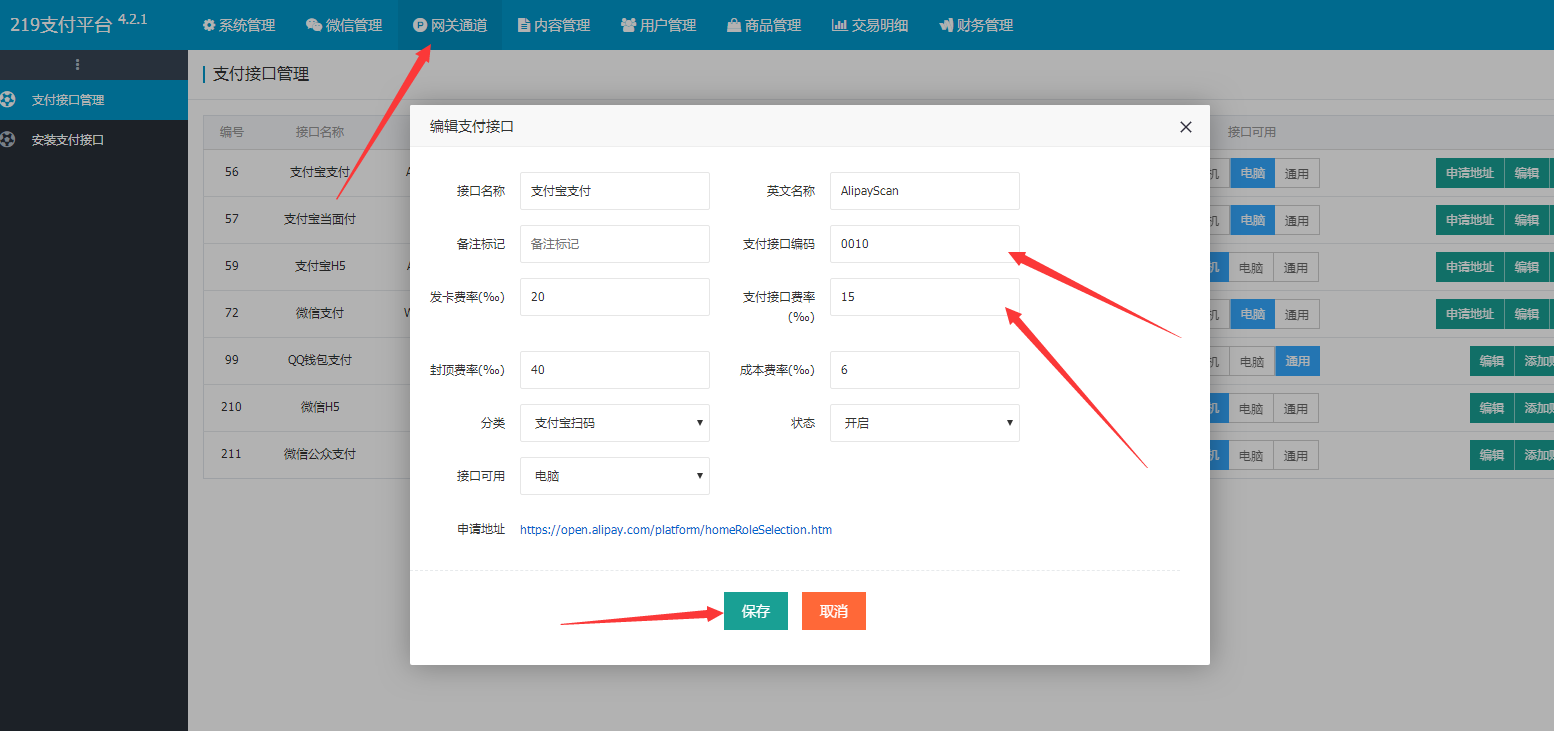
Task: Click the document icon beside 内容管理
Action: tap(524, 25)
